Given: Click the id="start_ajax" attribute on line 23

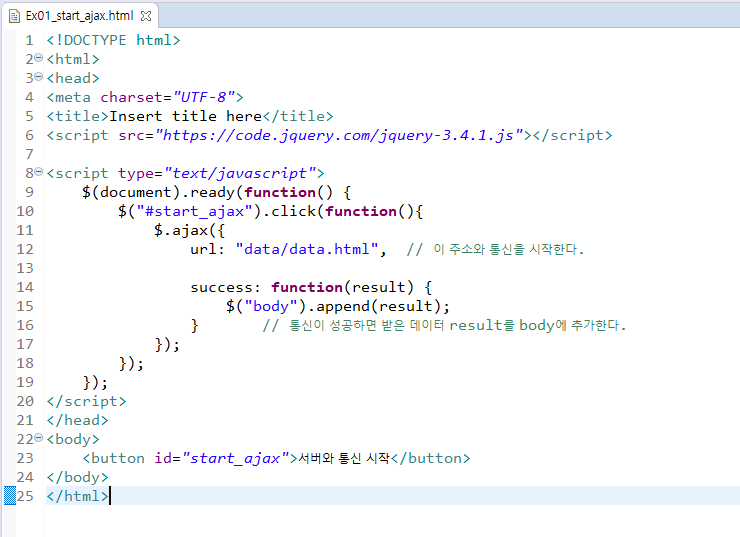Looking at the screenshot, I should 222,458.
